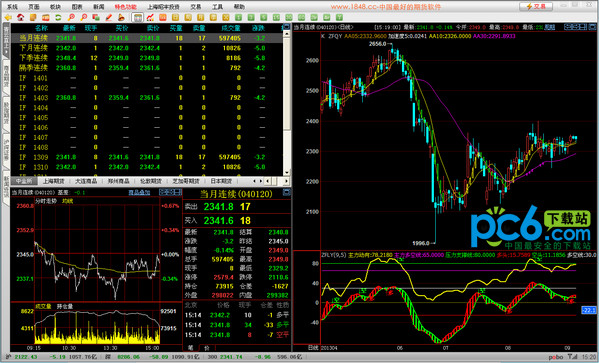Open the red trend chart icon
Viewport: 599px width, 363px height.
(150, 17)
